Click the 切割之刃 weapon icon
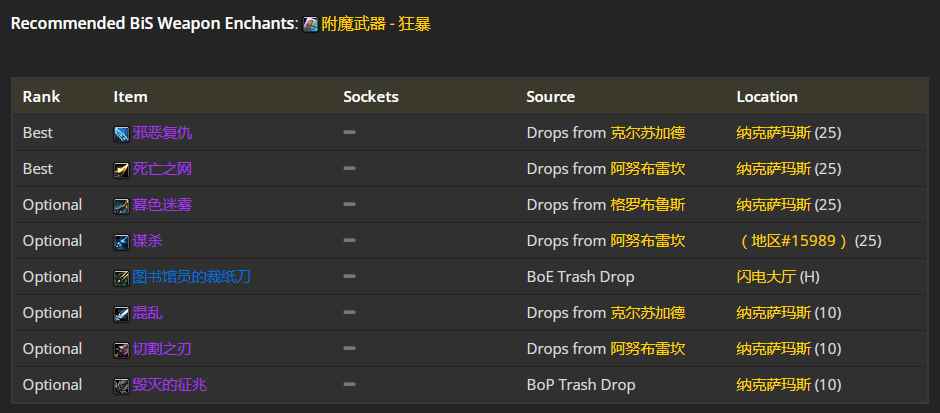The height and width of the screenshot is (413, 940). pyautogui.click(x=121, y=349)
